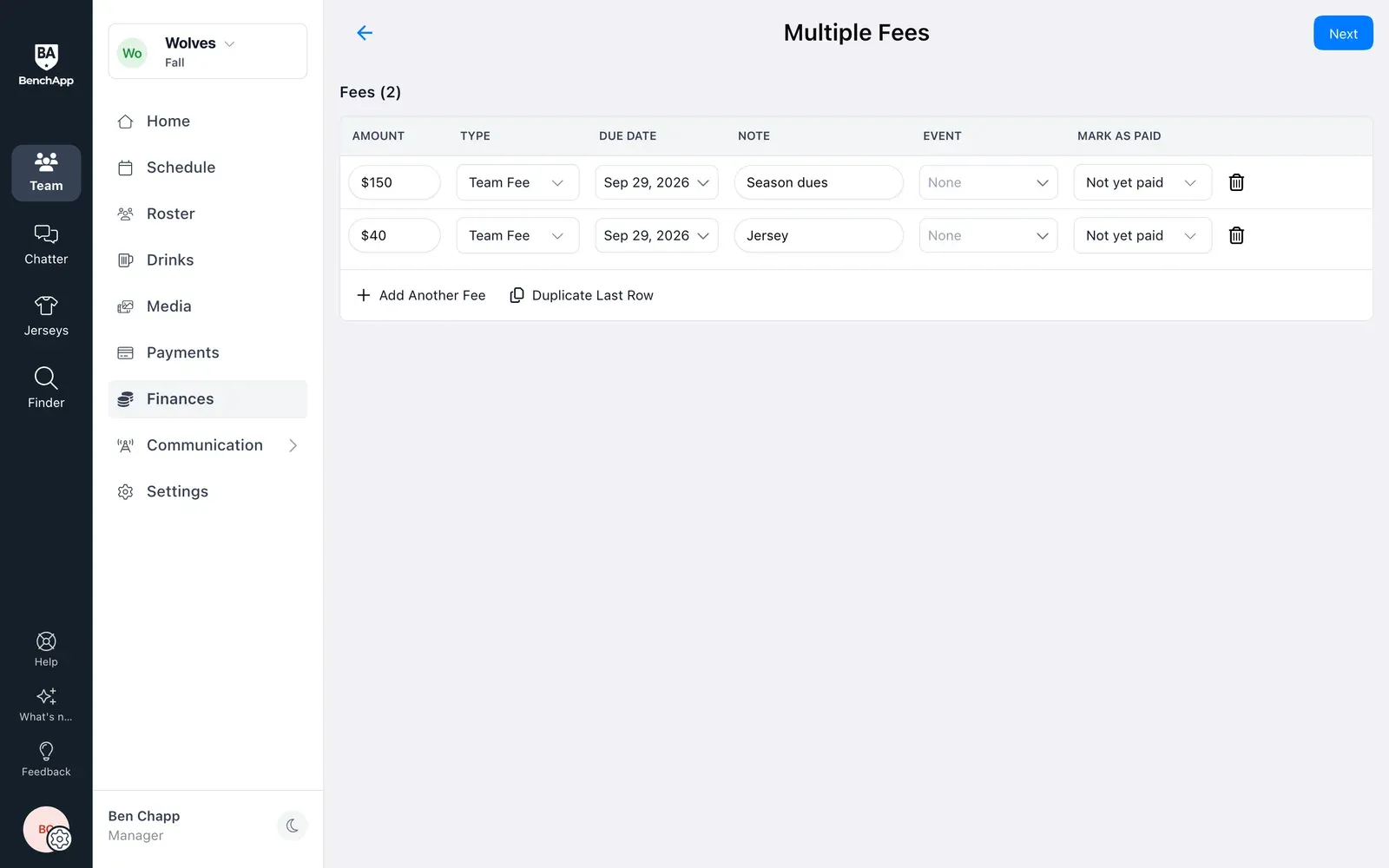The height and width of the screenshot is (868, 1389).
Task: Go to Media in the team menu
Action: tap(207, 306)
